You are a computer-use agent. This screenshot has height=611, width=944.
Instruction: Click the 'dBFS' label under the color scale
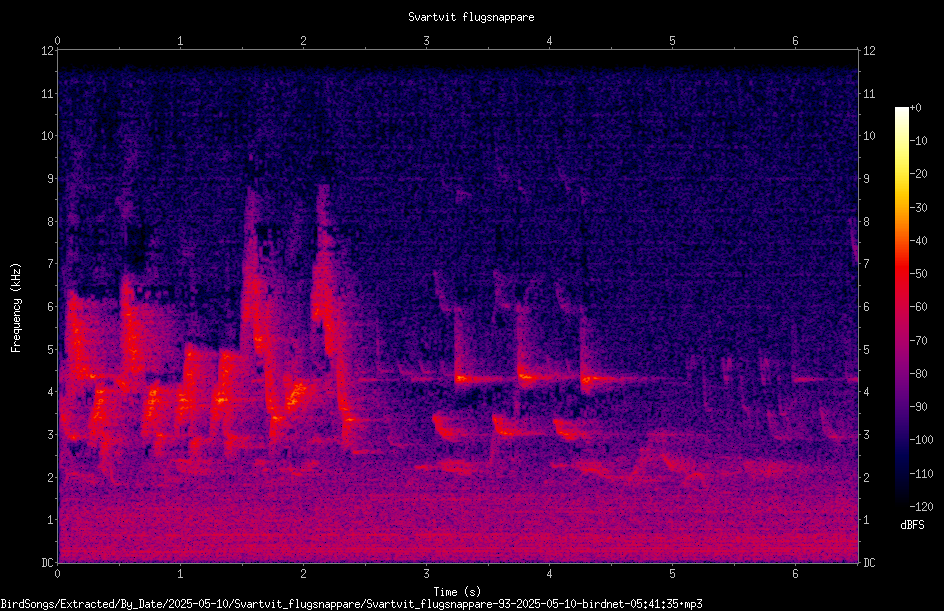click(x=912, y=525)
